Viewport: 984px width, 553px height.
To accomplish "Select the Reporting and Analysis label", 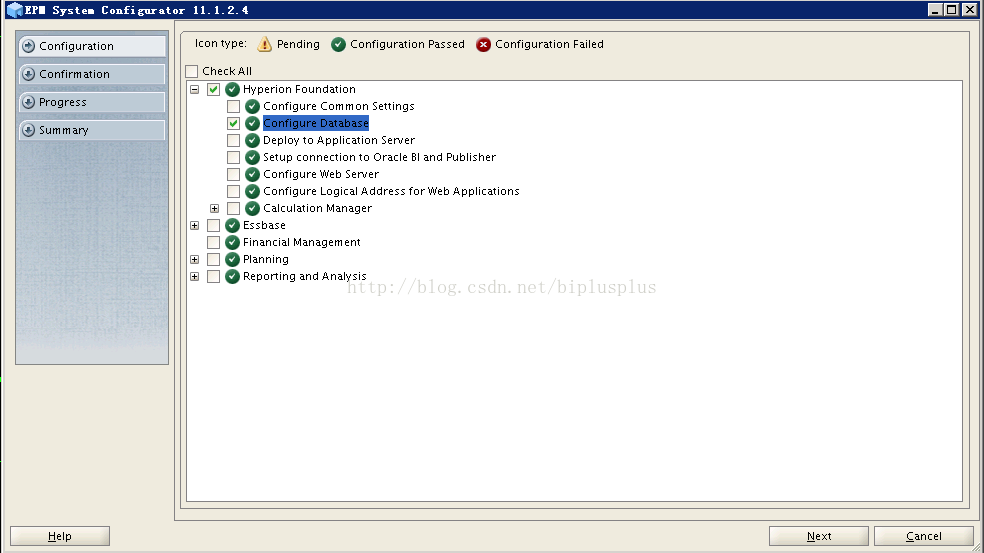I will [305, 276].
